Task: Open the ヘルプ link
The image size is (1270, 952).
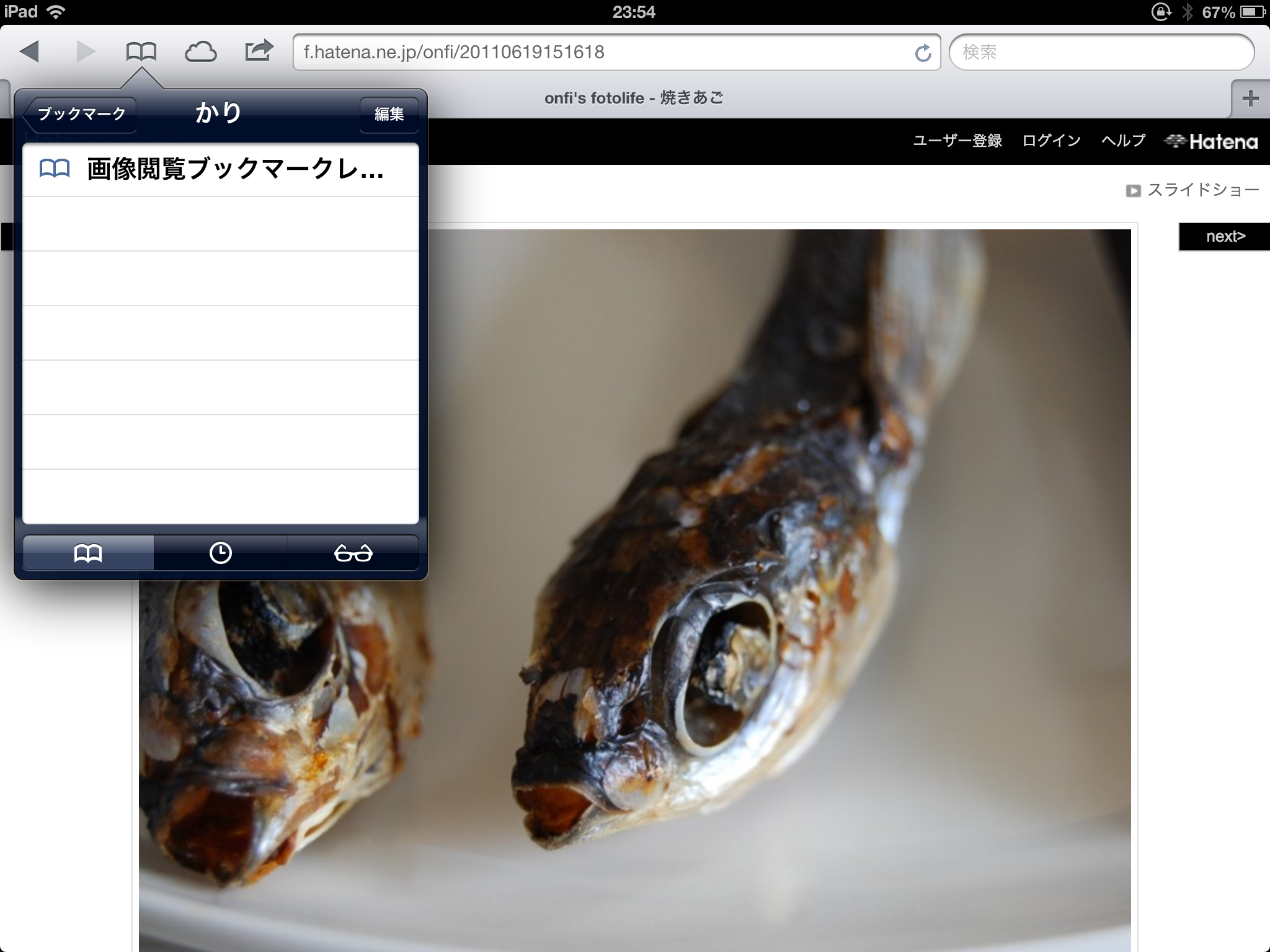Action: 1123,141
